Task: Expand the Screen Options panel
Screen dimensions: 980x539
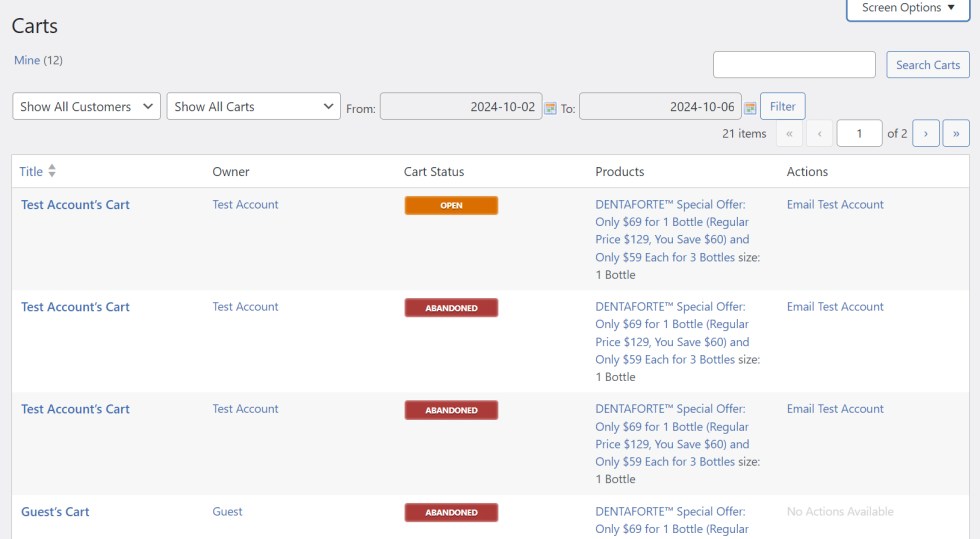Action: [907, 8]
